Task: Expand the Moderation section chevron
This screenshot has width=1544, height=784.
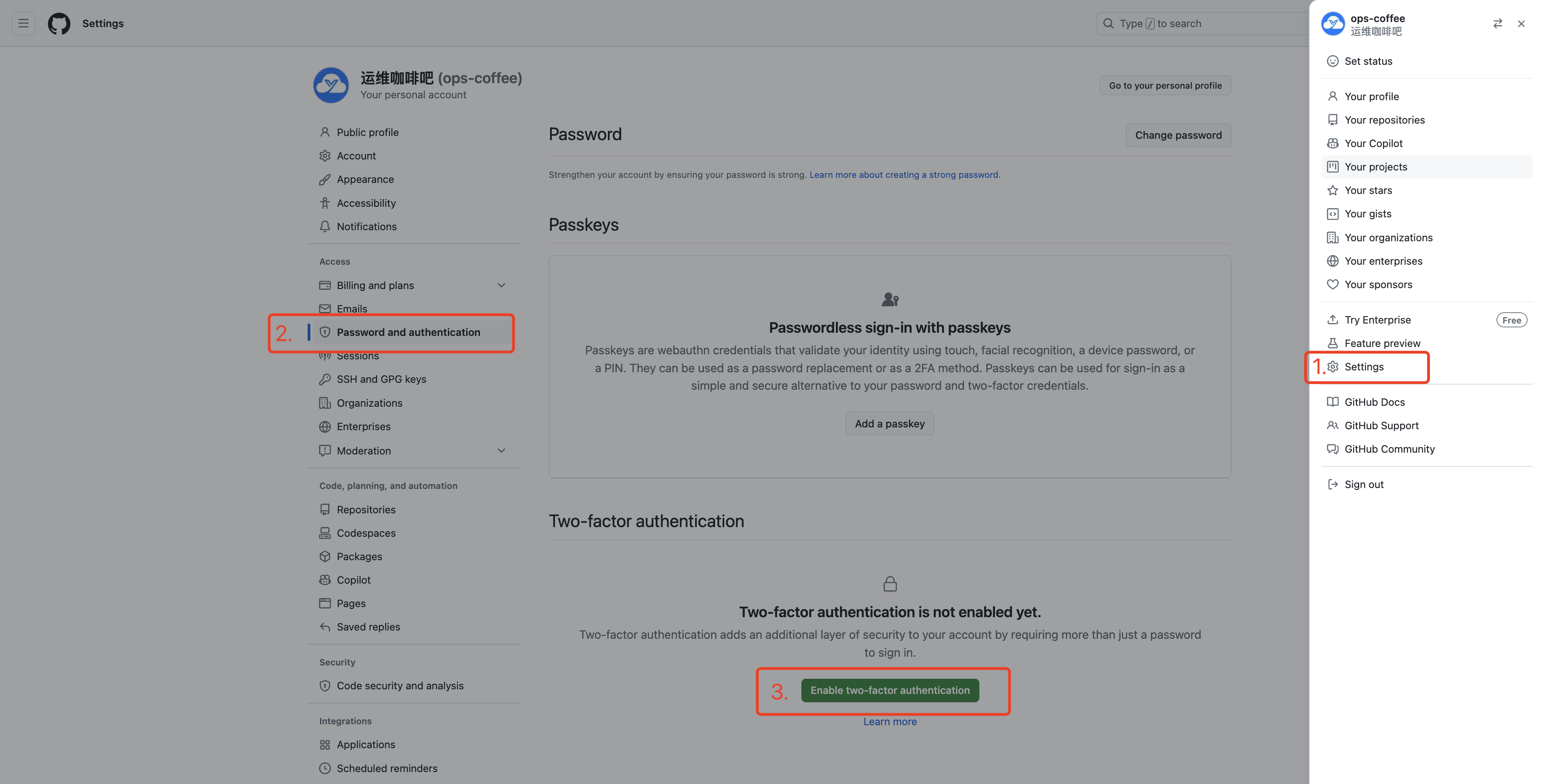Action: [501, 450]
